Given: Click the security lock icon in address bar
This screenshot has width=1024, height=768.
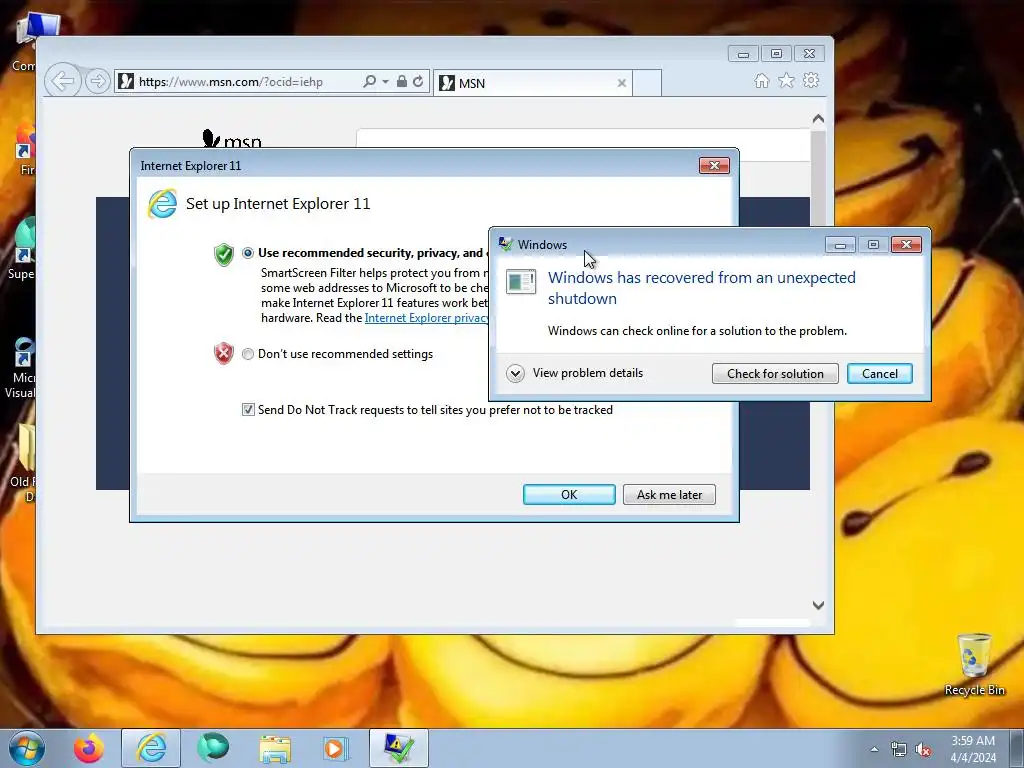Looking at the screenshot, I should [x=402, y=82].
